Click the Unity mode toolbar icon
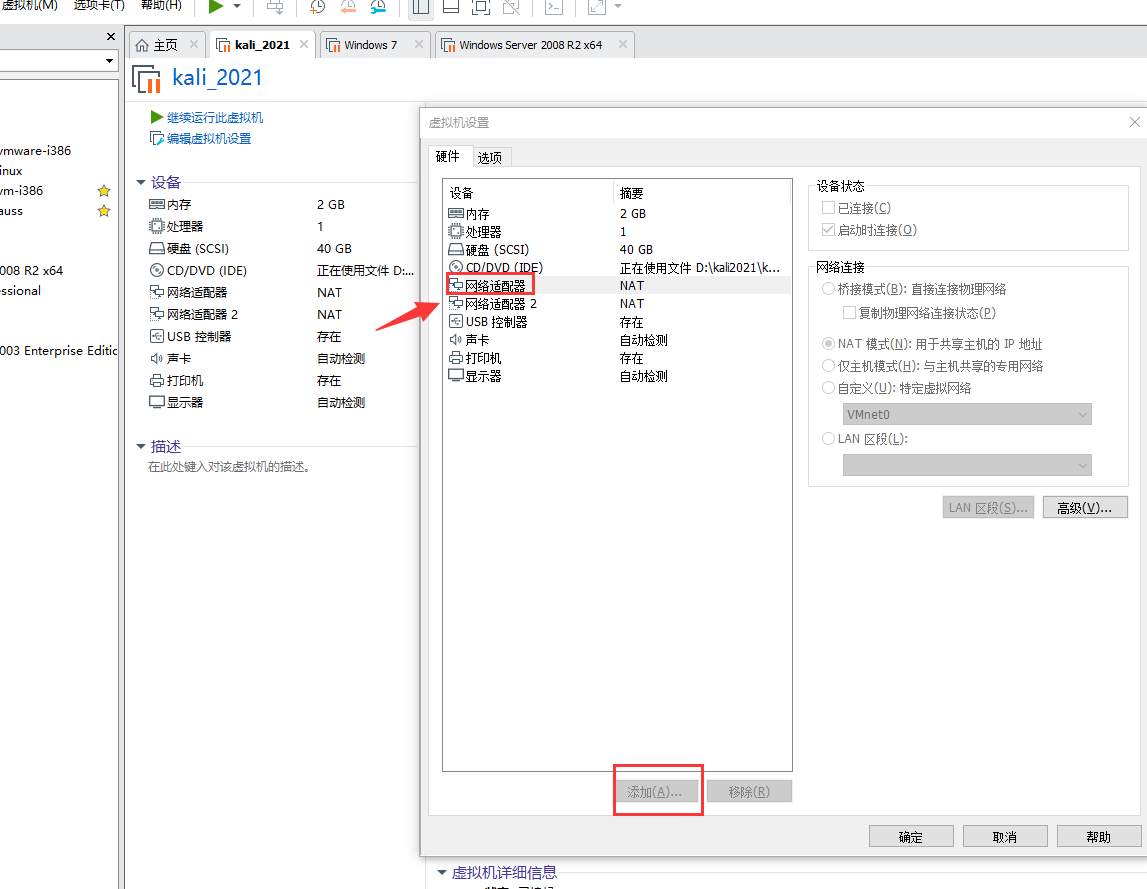1147x889 pixels. [511, 7]
